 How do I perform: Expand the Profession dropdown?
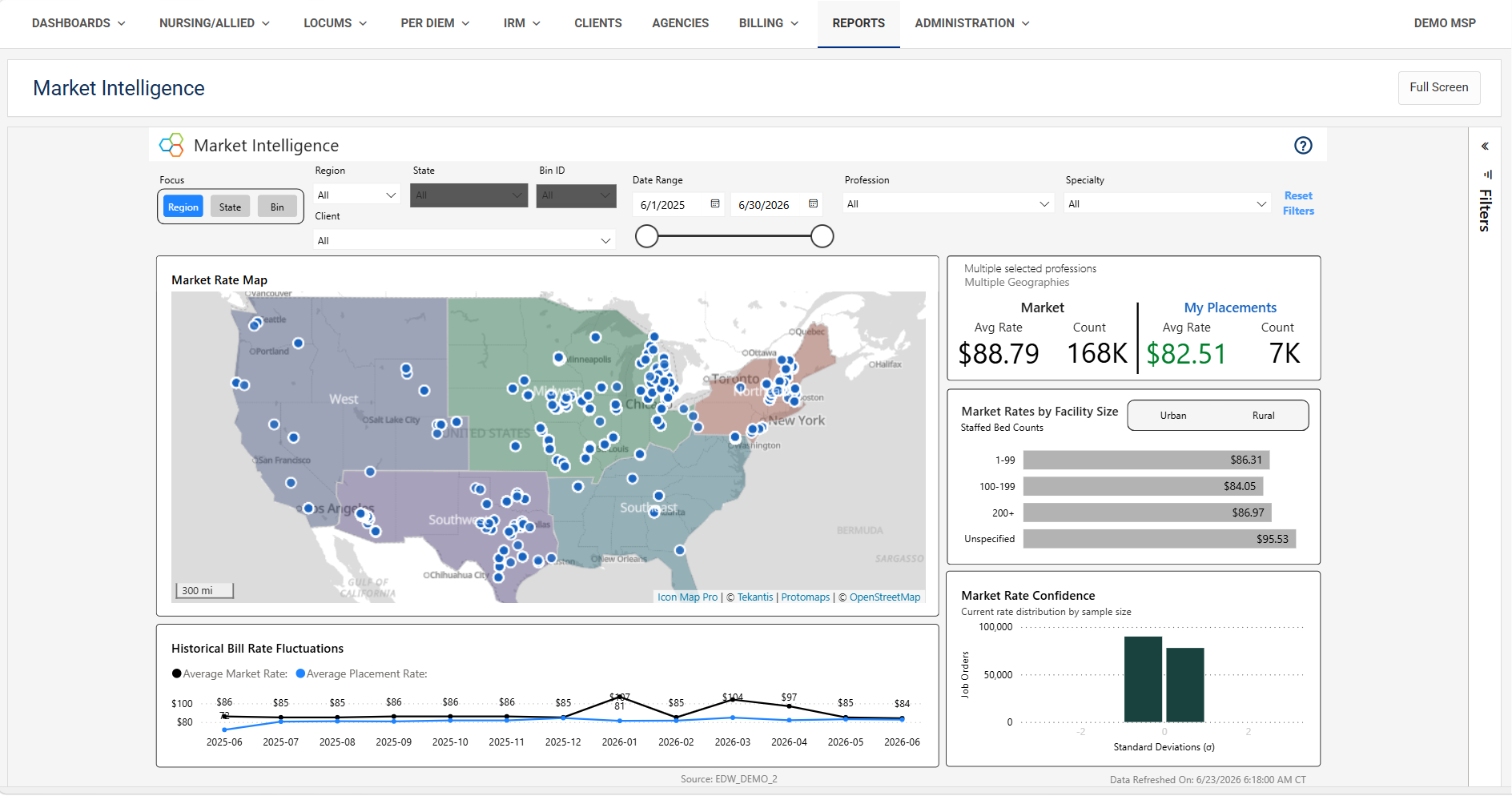[948, 204]
